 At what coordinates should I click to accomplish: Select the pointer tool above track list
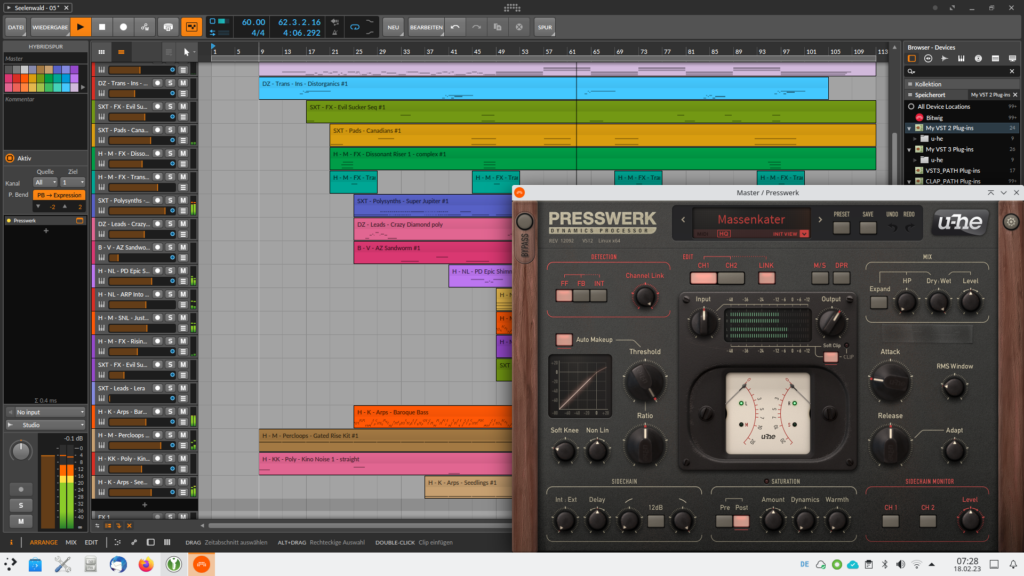[187, 52]
